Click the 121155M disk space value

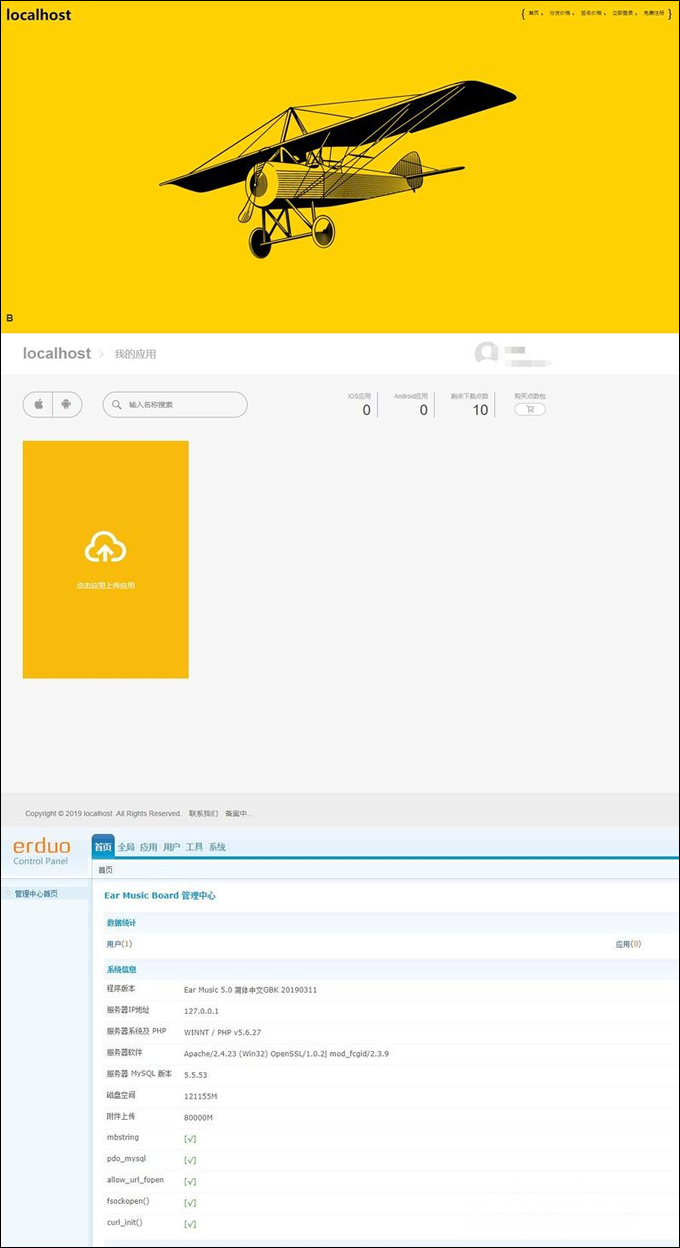click(199, 1096)
